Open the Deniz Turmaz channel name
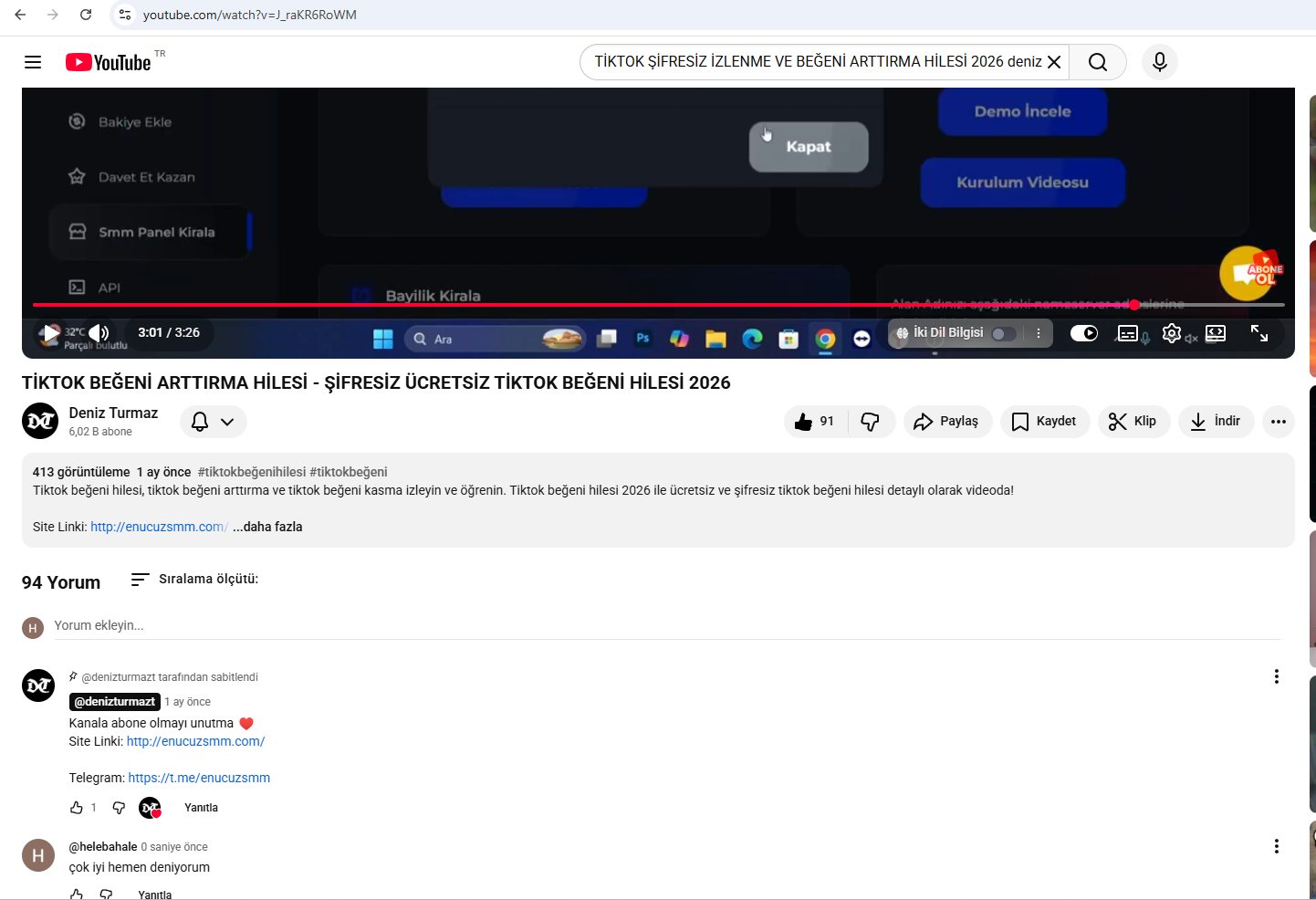The width and height of the screenshot is (1316, 900). (x=113, y=413)
